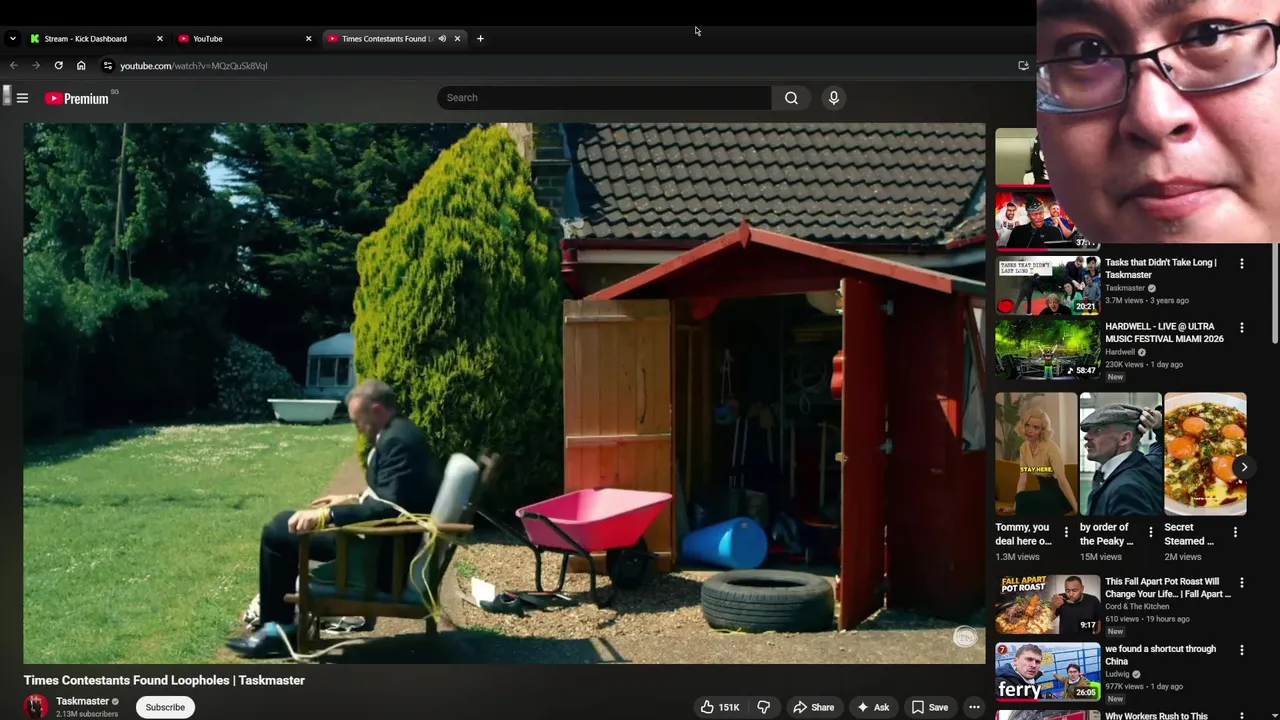The width and height of the screenshot is (1280, 720).
Task: Open Fall Apart Pot Roast thumbnail
Action: click(x=1047, y=604)
